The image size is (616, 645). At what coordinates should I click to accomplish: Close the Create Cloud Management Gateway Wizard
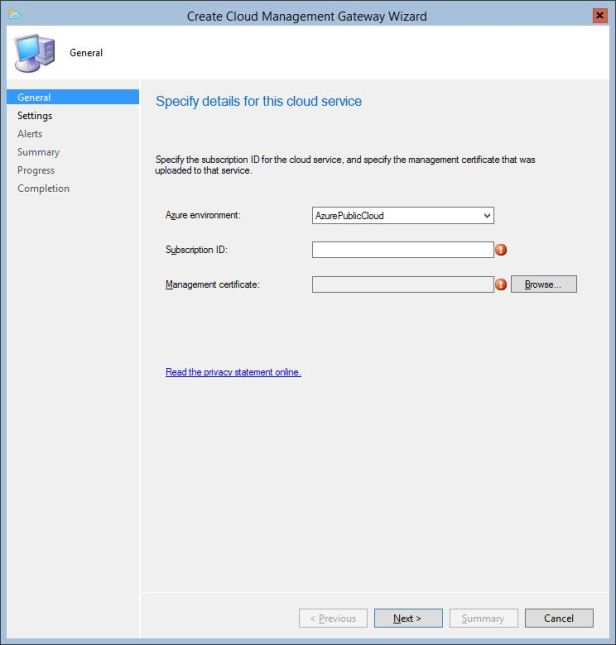(x=600, y=16)
